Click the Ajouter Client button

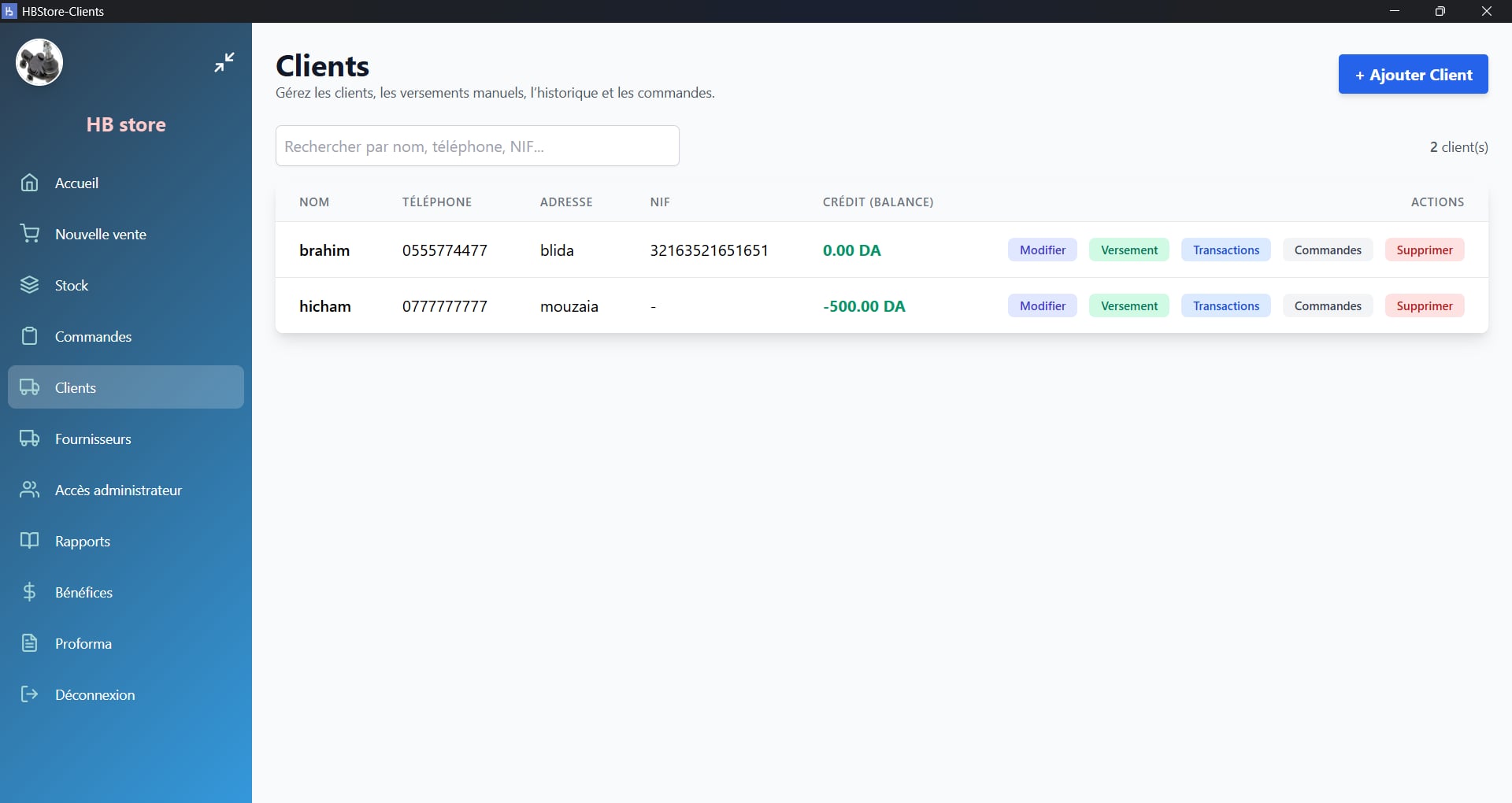[1413, 74]
